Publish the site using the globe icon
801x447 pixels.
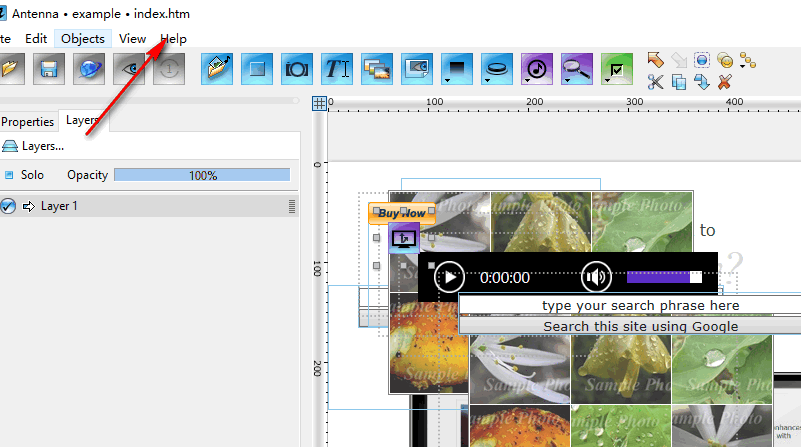point(89,69)
